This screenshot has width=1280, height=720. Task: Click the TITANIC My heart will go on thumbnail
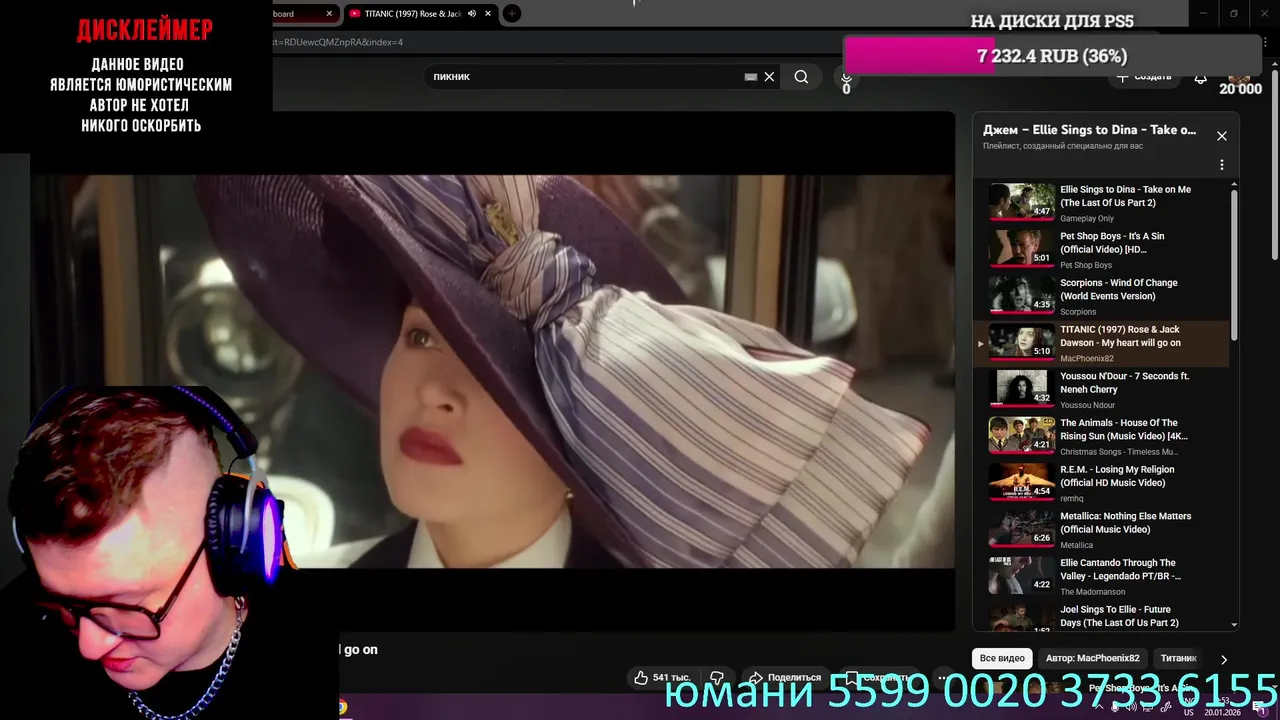point(1021,341)
